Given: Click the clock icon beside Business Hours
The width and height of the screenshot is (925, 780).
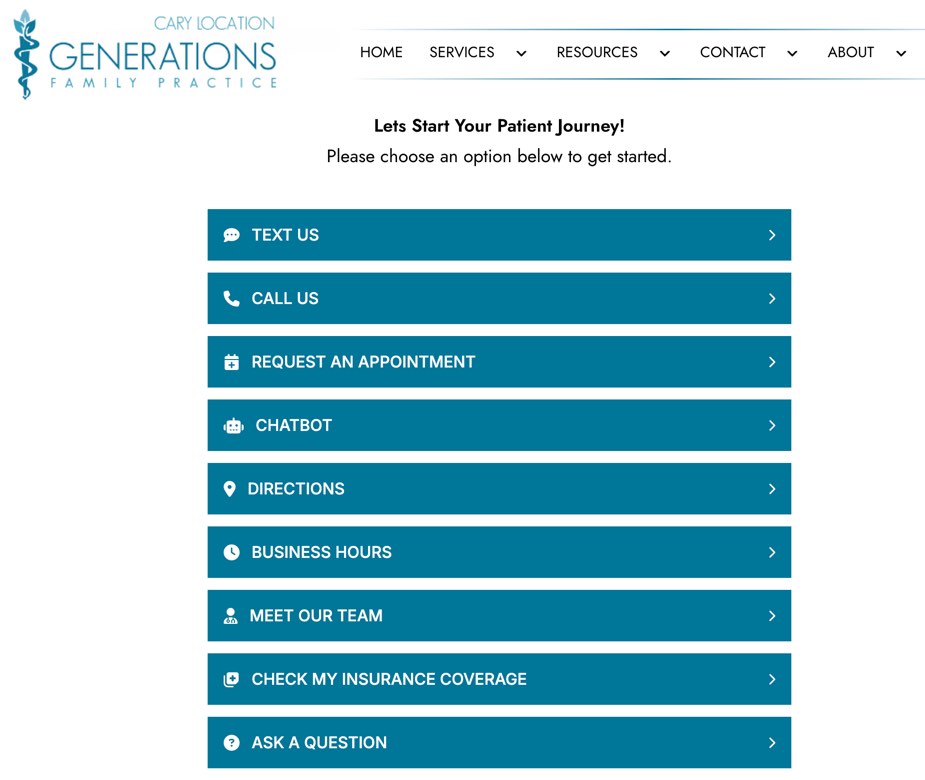Looking at the screenshot, I should tap(231, 552).
